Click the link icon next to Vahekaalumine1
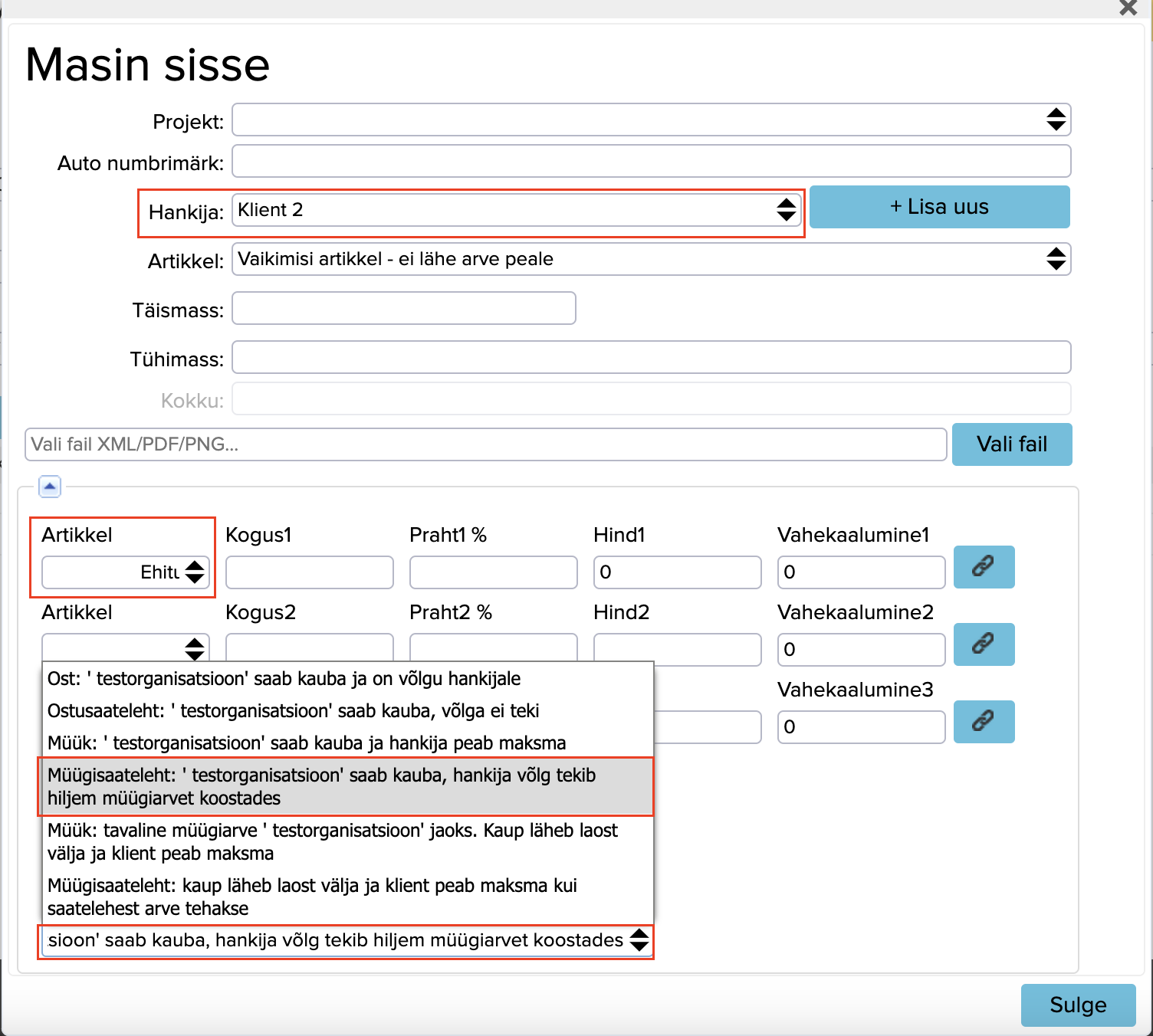 point(984,567)
